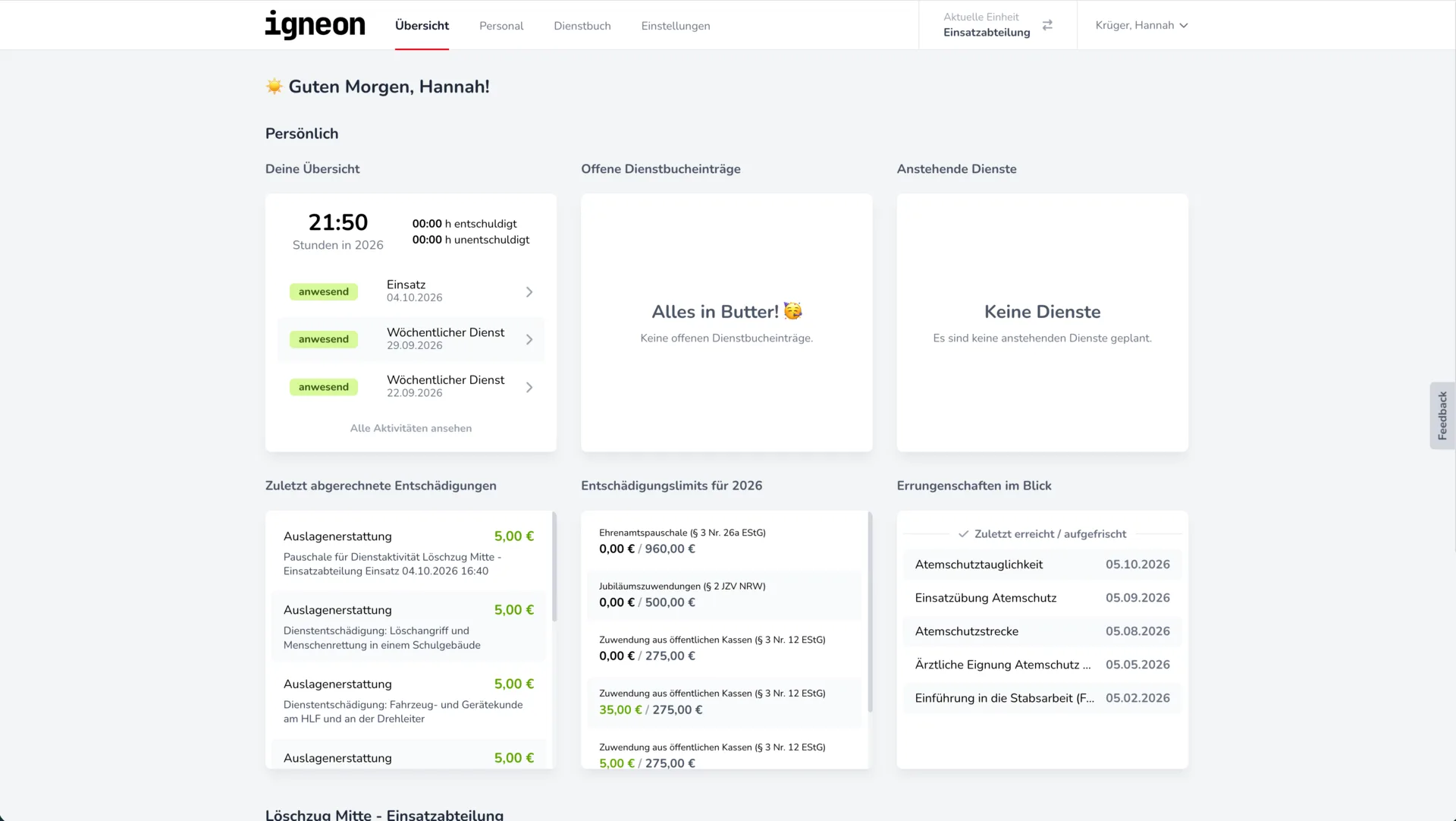Click anwesend badge for 22.09.2026 service
This screenshot has width=1456, height=821.
point(324,387)
